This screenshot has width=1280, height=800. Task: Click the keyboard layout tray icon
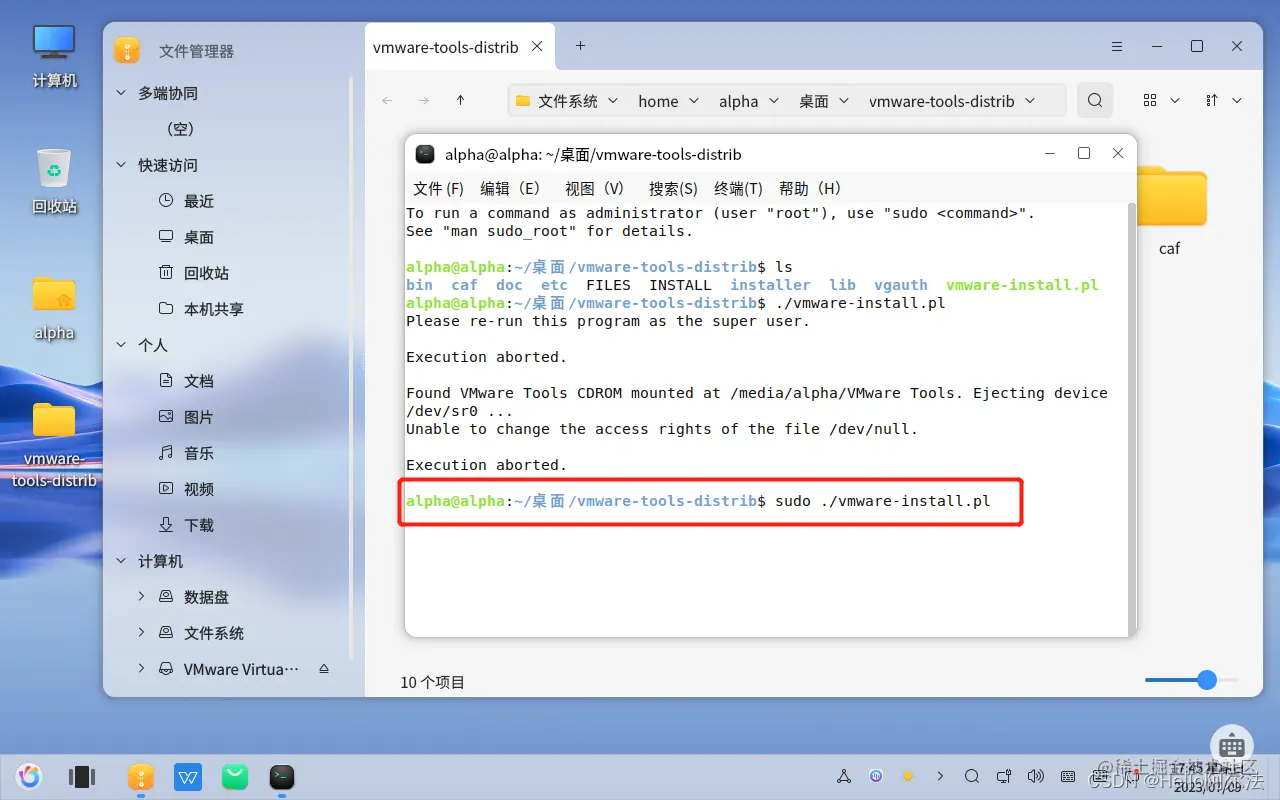[x=1068, y=776]
